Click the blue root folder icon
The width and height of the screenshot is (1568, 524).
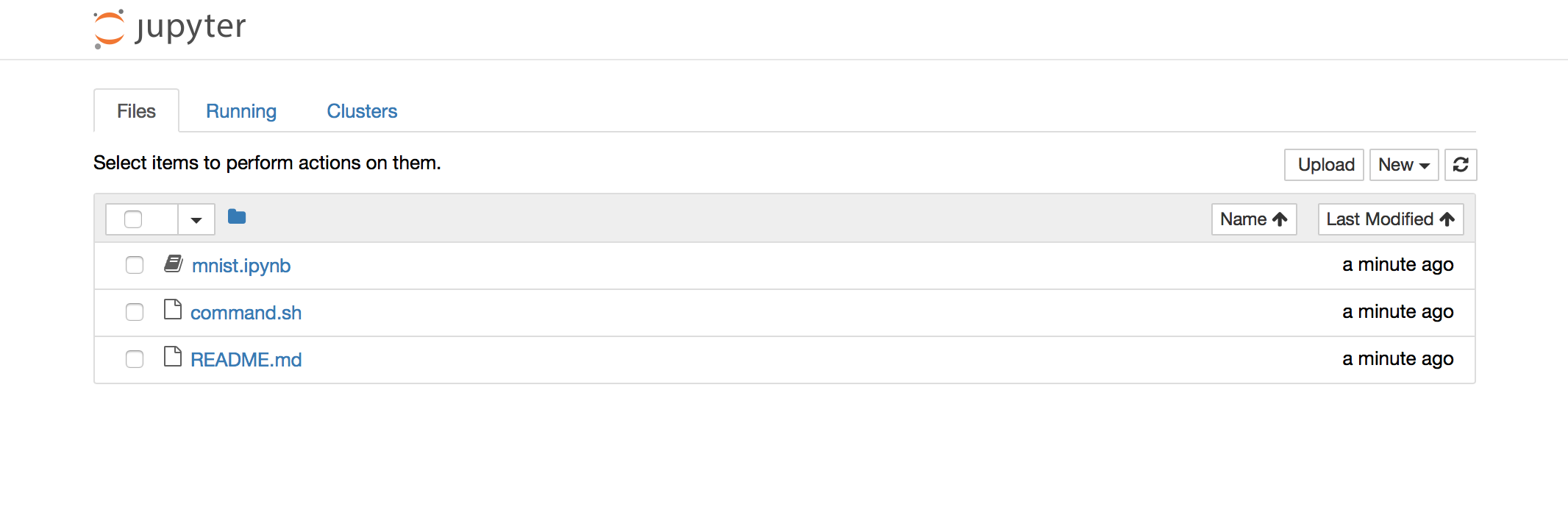click(x=237, y=217)
